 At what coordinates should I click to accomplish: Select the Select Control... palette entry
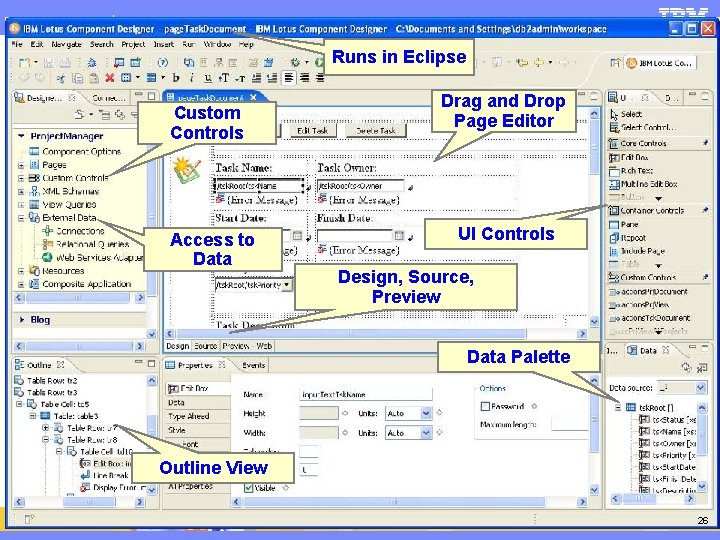click(x=642, y=127)
